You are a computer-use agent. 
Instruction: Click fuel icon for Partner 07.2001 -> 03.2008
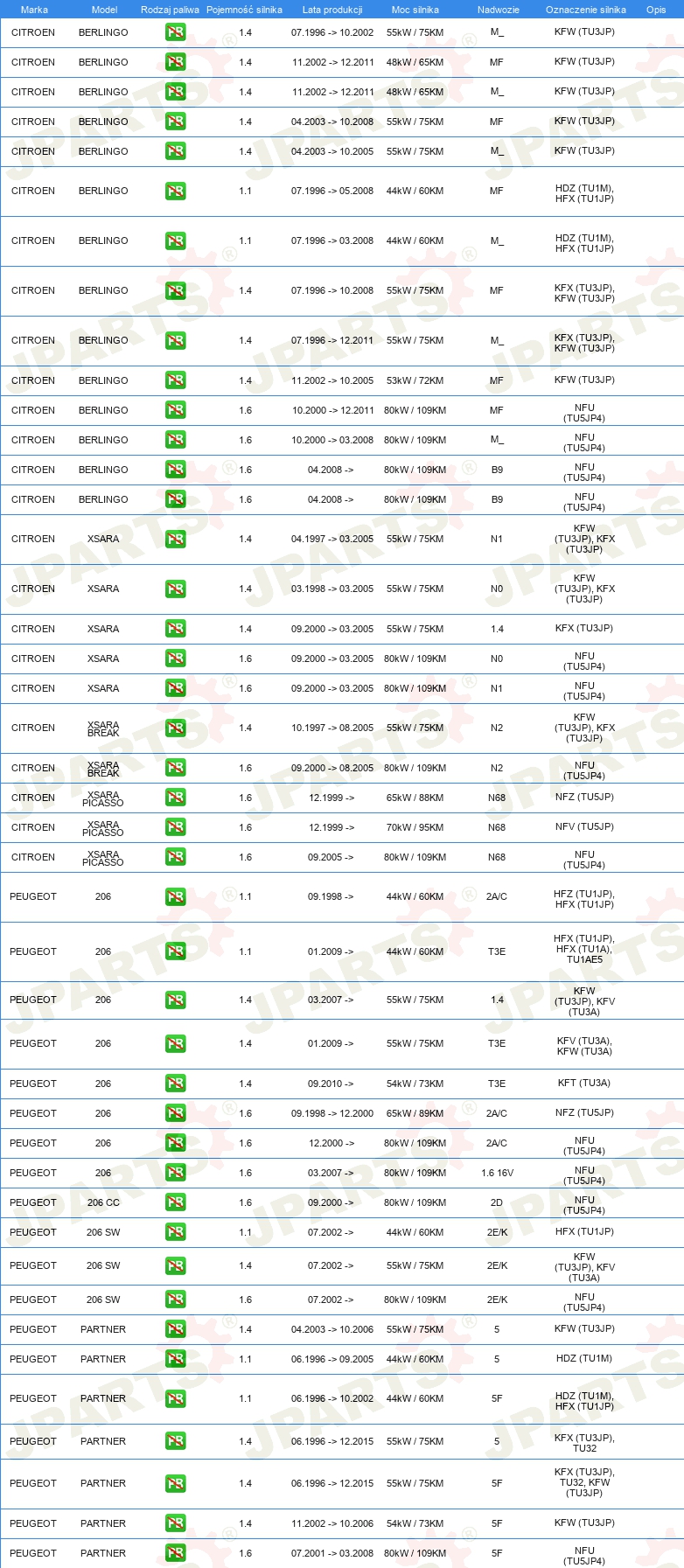coord(176,1553)
